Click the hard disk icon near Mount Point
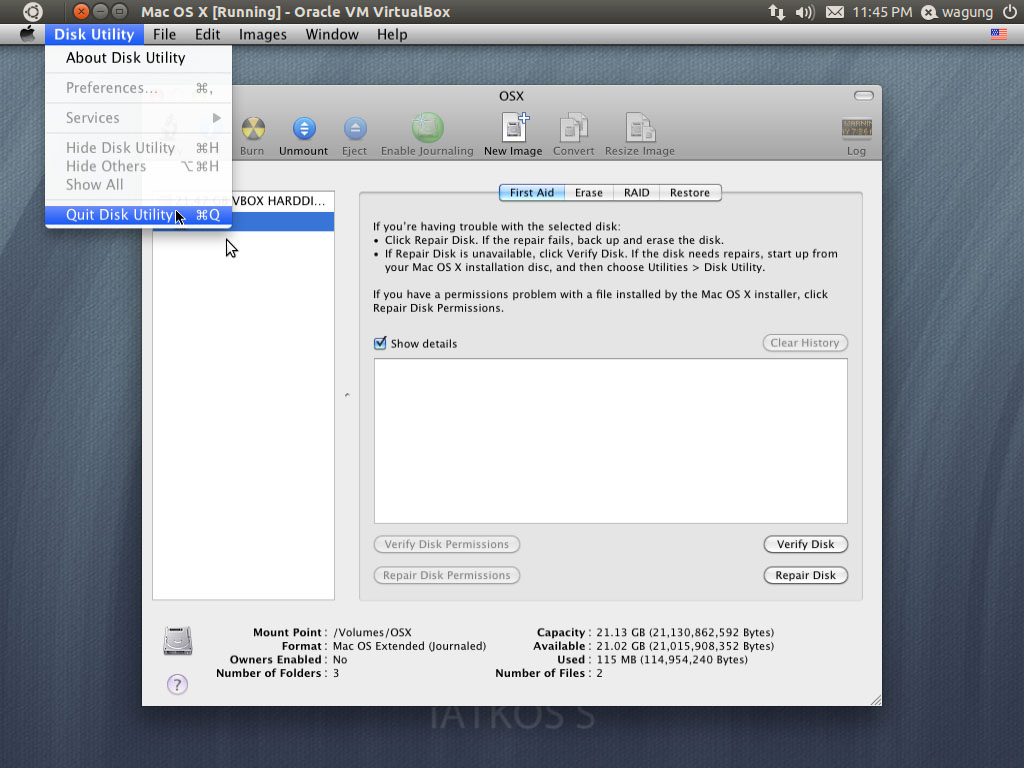The height and width of the screenshot is (768, 1024). point(178,640)
